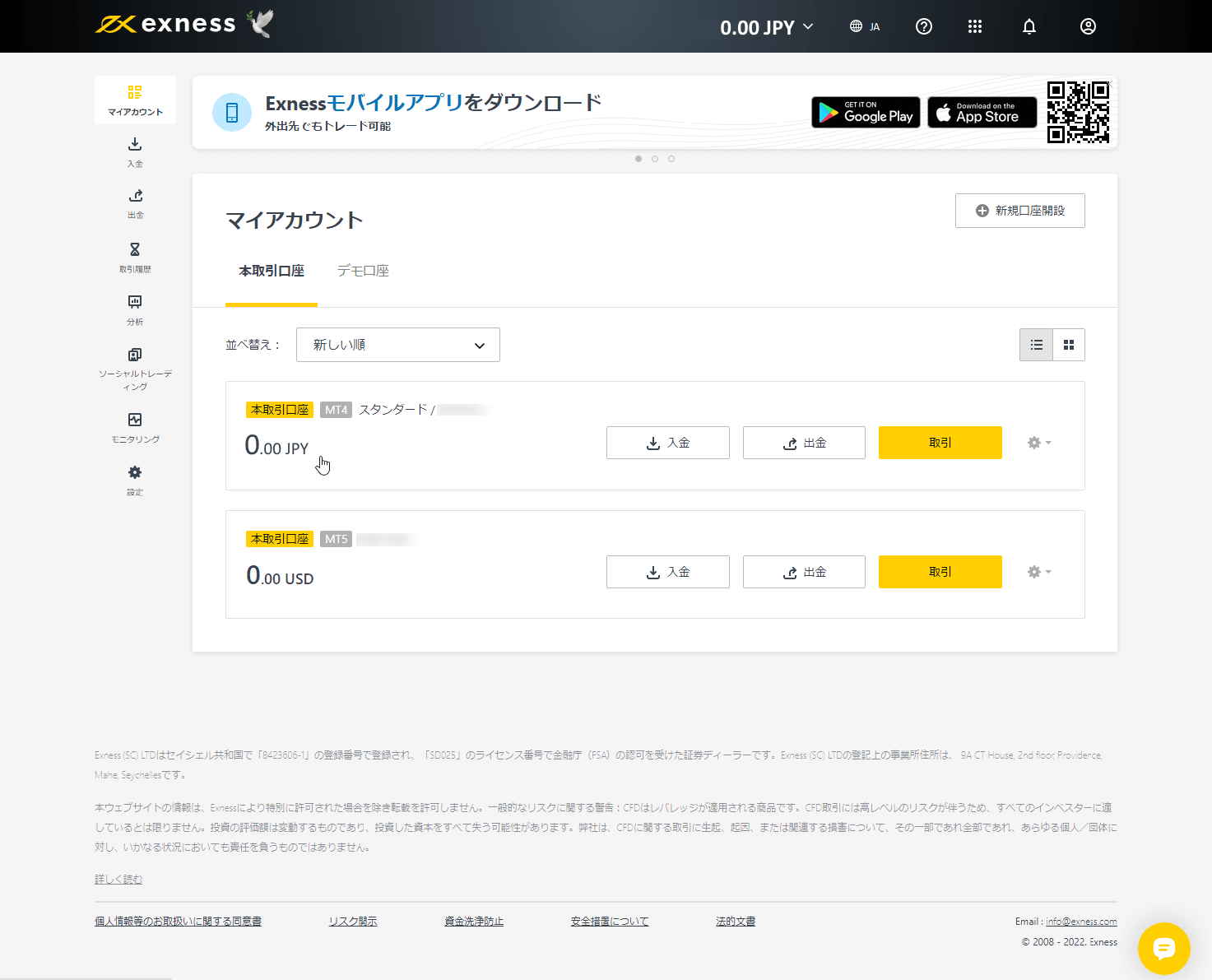The image size is (1212, 980).
Task: Open the help question mark icon
Action: pyautogui.click(x=923, y=26)
